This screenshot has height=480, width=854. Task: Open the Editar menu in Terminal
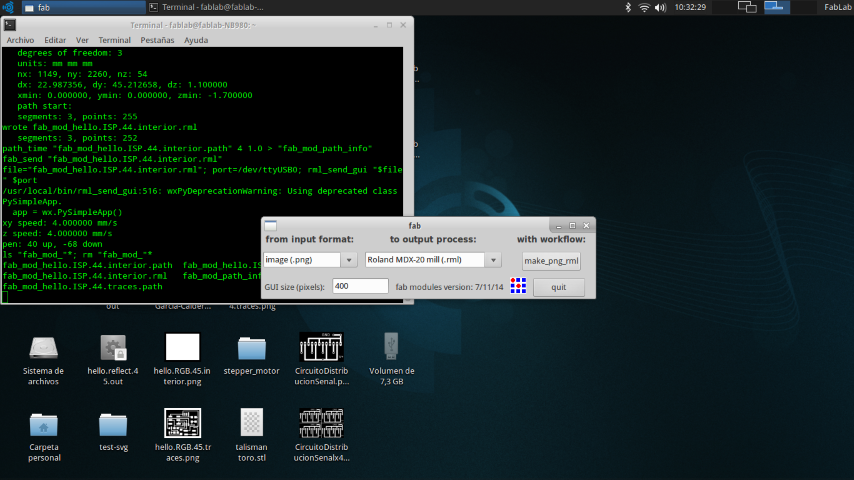(55, 40)
